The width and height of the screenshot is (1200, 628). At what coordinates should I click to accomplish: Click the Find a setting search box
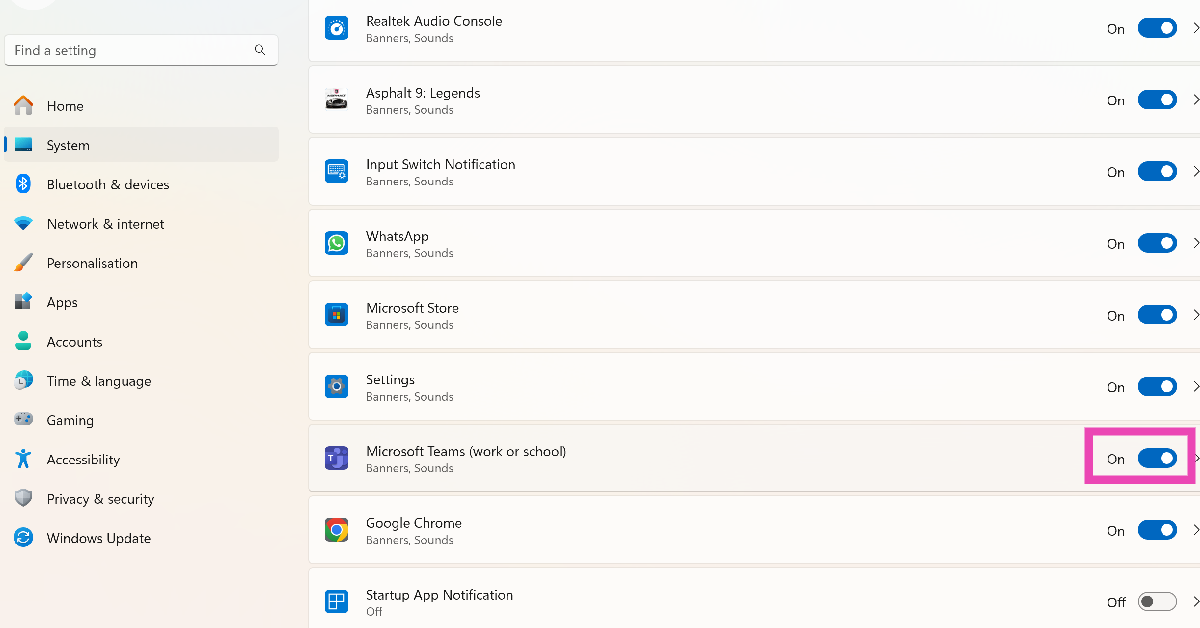point(130,50)
